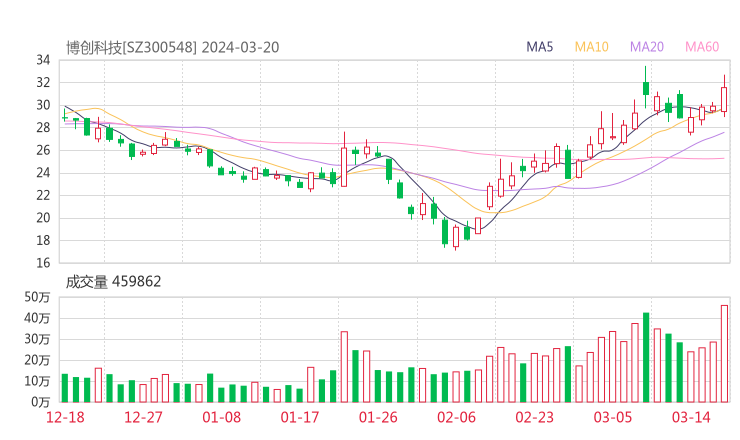Click the 12-18 date axis label
The width and height of the screenshot is (740, 440).
pos(65,417)
